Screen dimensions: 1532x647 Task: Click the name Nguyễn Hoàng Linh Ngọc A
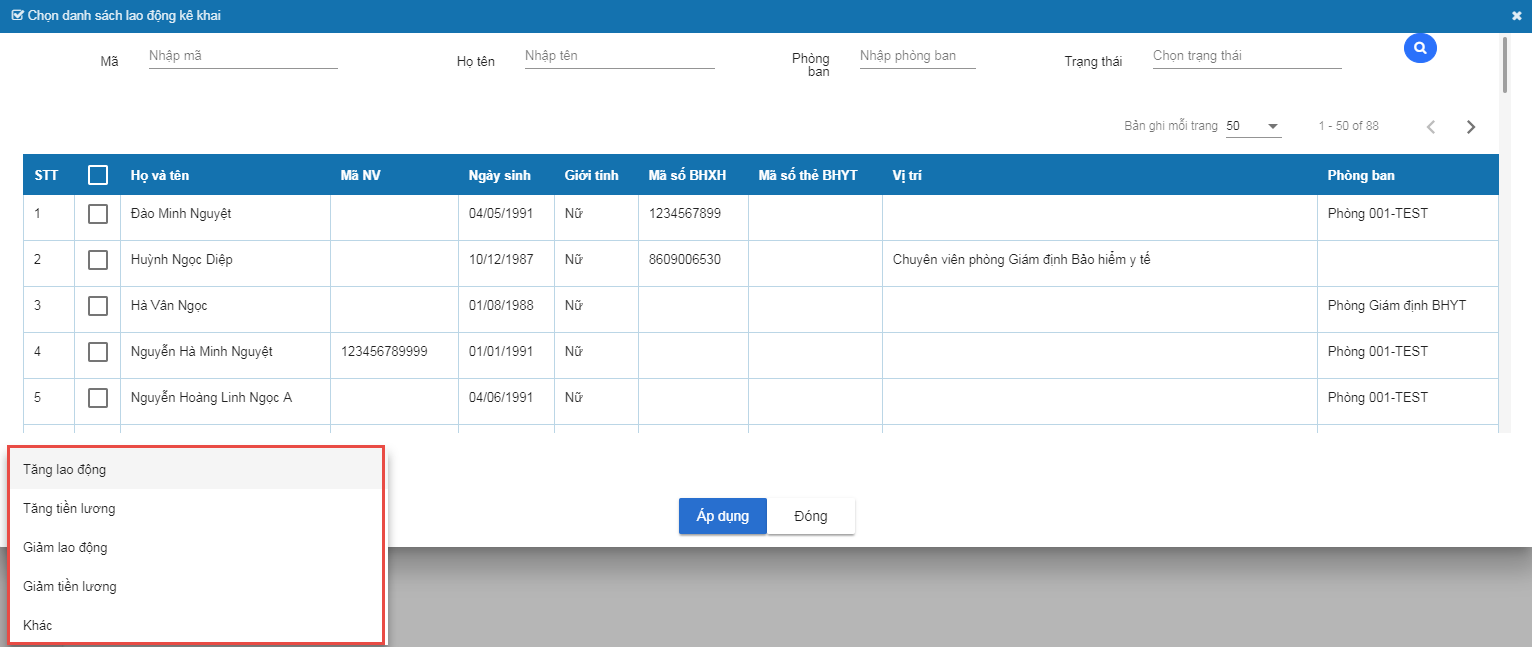[211, 398]
